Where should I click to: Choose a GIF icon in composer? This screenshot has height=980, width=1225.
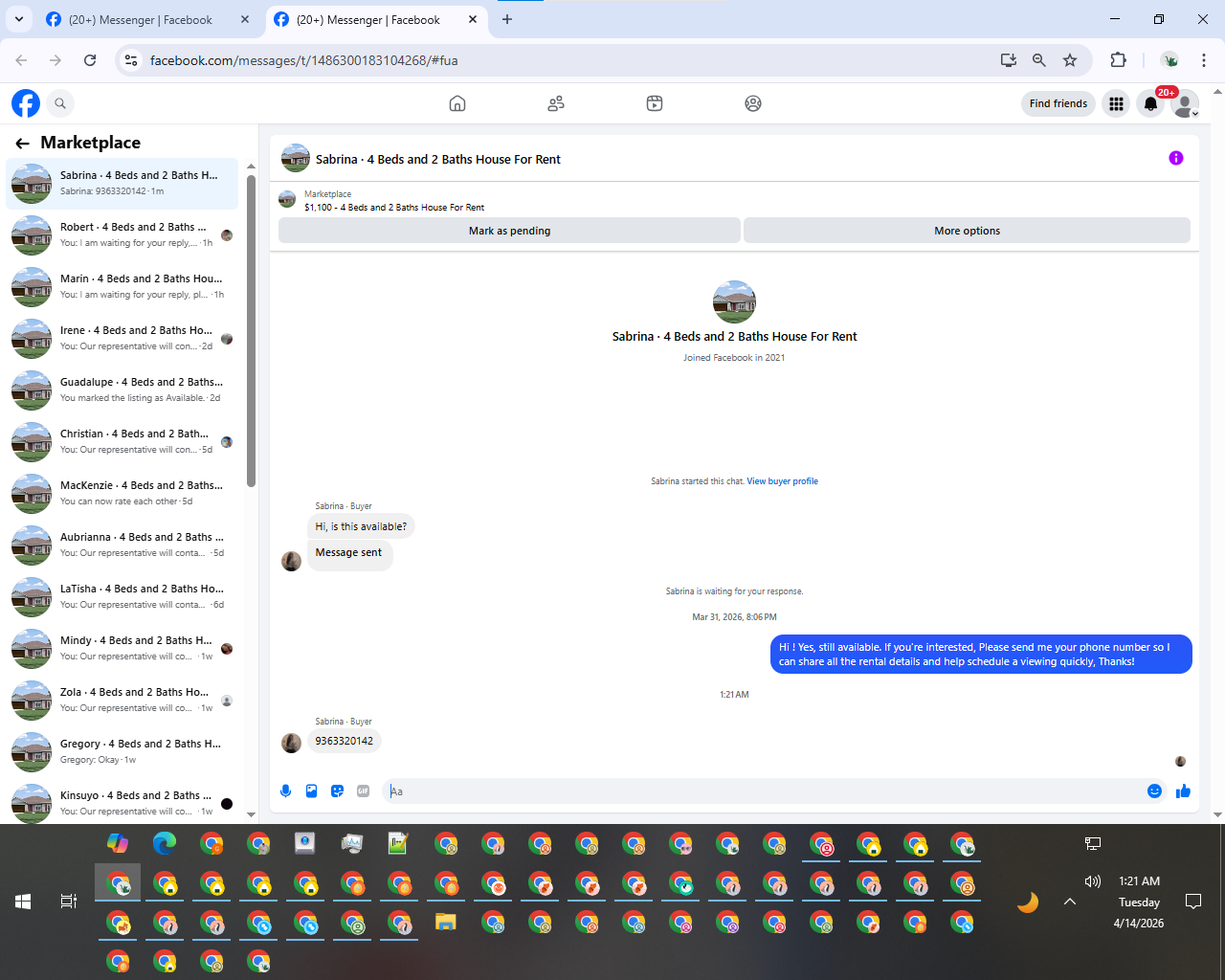pyautogui.click(x=363, y=791)
